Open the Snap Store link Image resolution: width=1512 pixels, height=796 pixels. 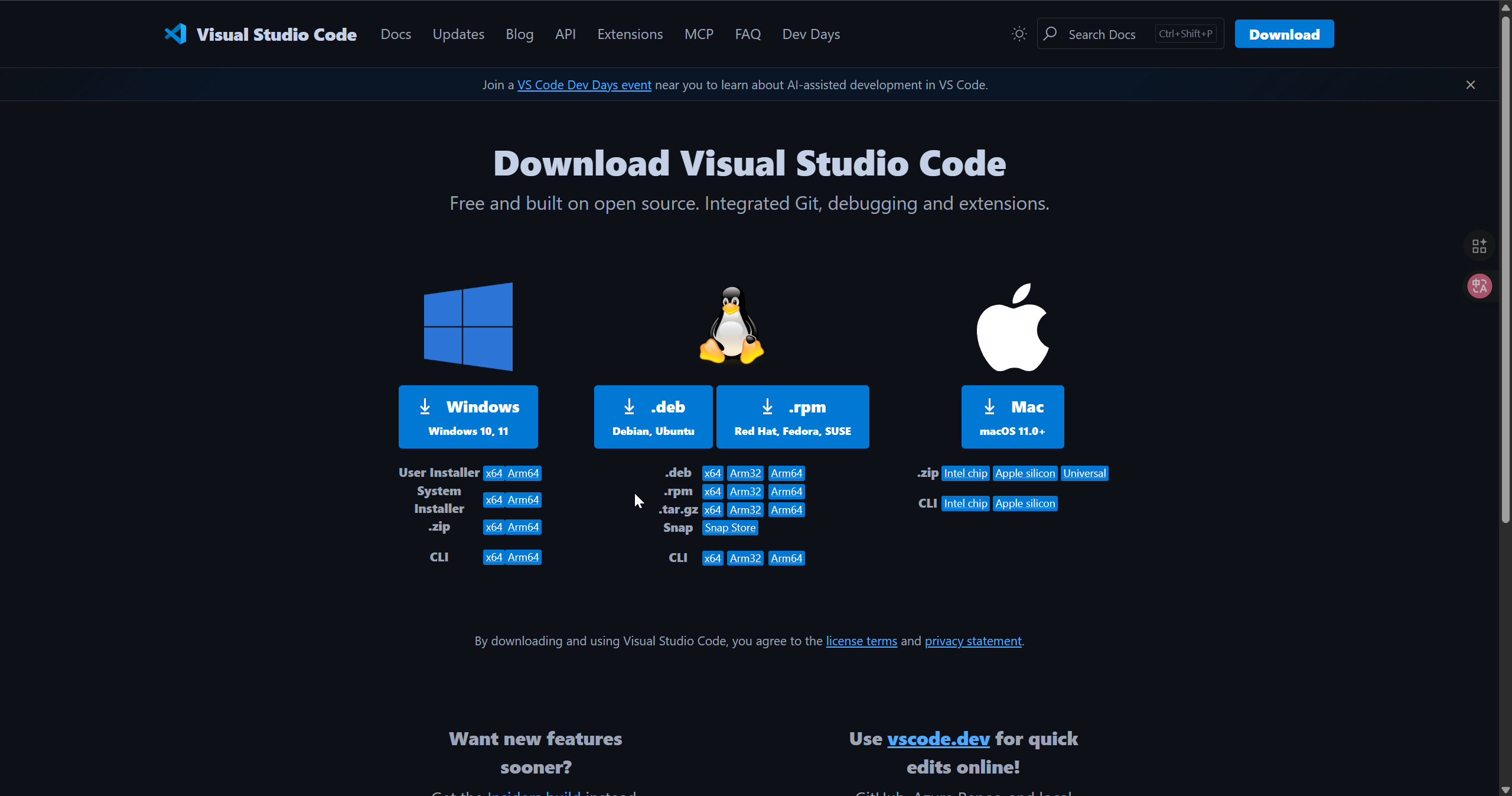tap(730, 528)
